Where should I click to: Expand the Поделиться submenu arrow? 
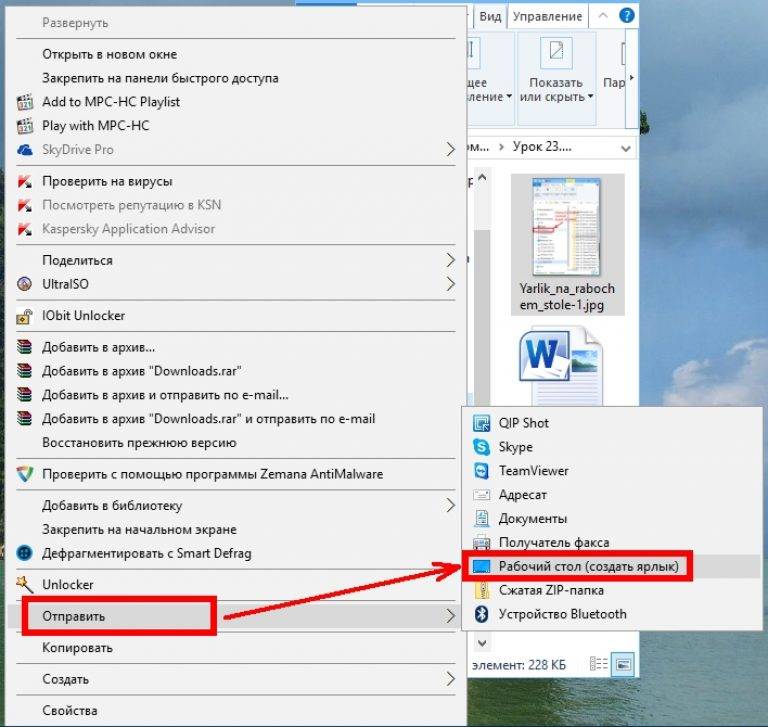tap(450, 260)
